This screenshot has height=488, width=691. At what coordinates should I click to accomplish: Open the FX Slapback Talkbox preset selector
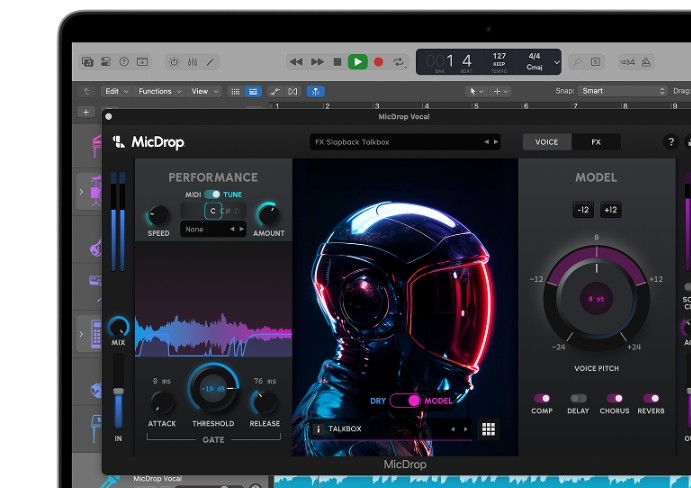click(x=405, y=142)
